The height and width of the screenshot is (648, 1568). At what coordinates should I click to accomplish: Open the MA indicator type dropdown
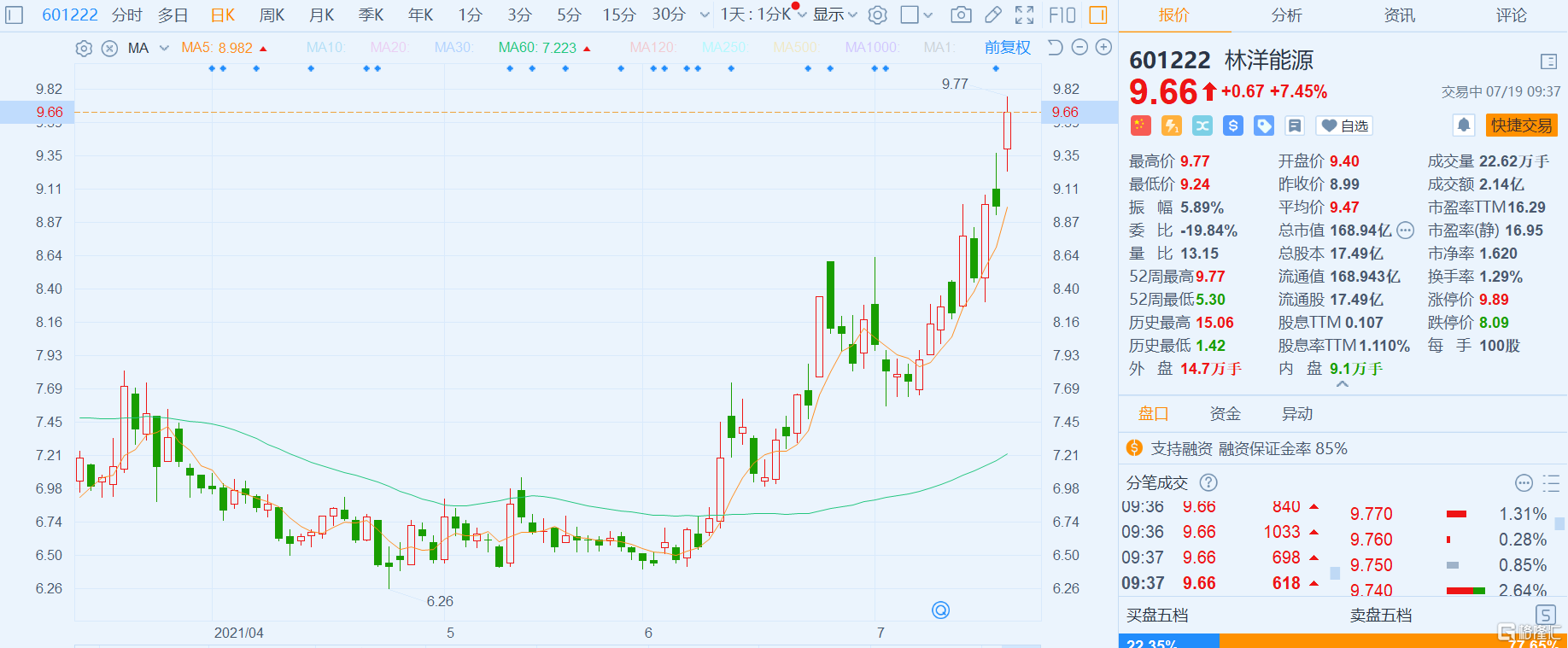click(164, 49)
